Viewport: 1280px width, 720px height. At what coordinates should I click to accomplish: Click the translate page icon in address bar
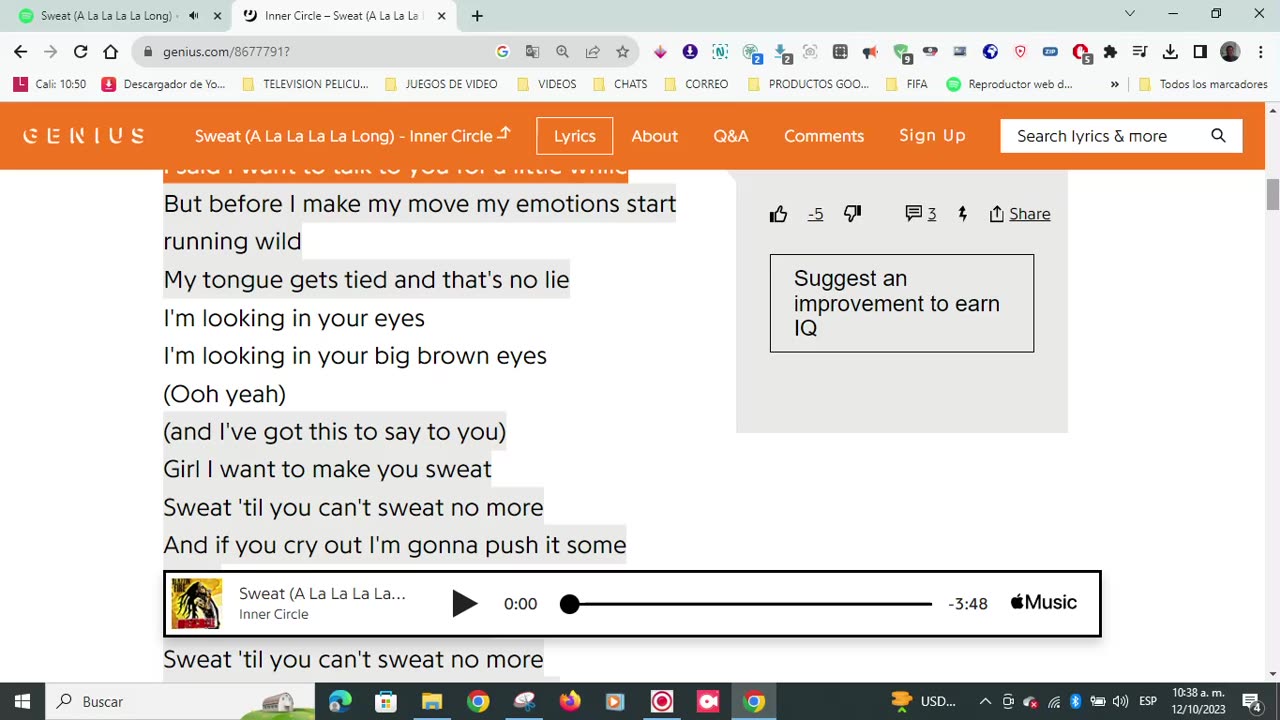point(532,51)
